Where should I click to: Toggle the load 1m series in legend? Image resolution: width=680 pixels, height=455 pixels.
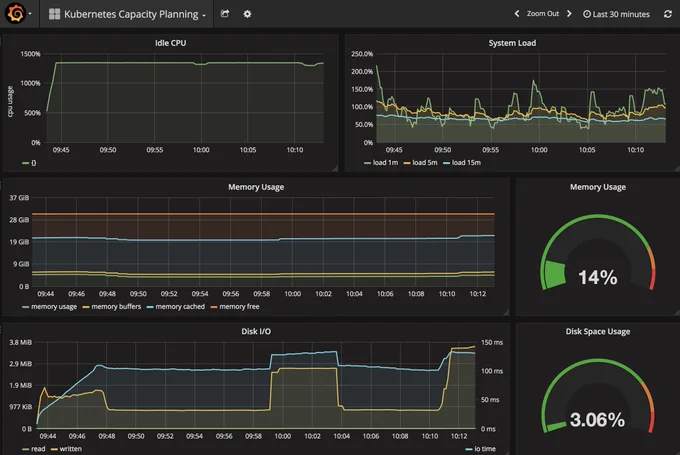381,163
